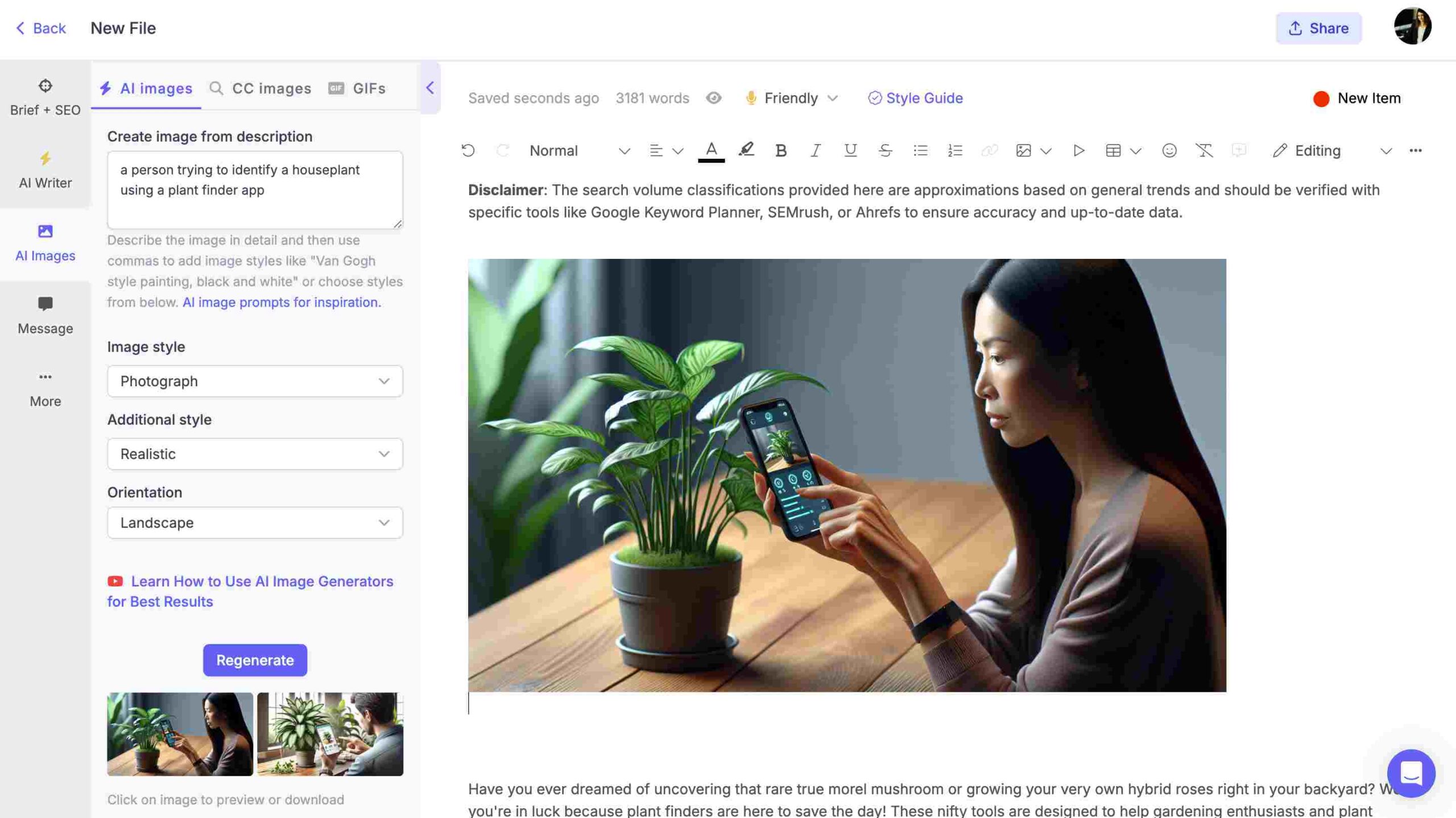Switch to CC images tab

pos(260,88)
